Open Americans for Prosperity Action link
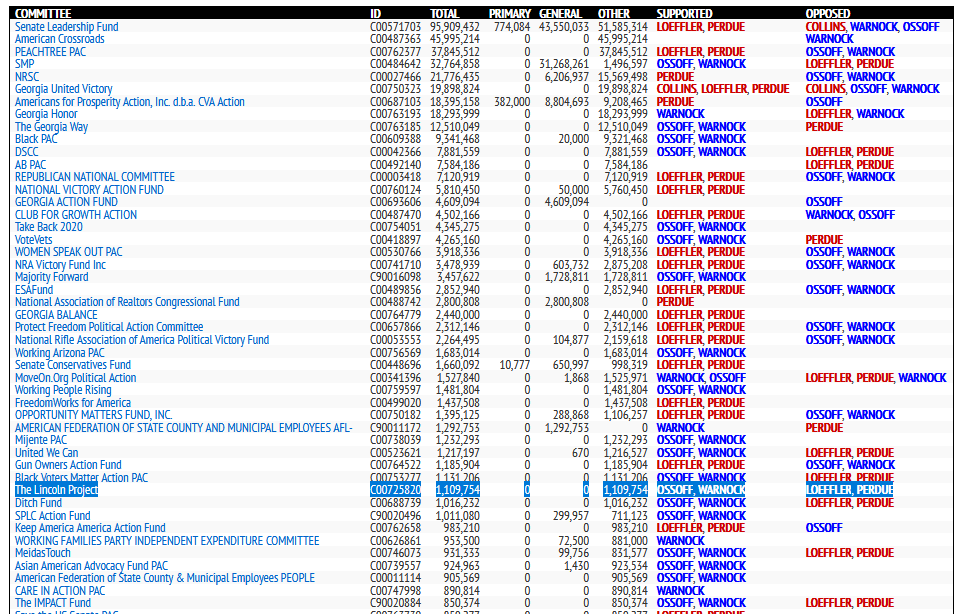Image resolution: width=959 pixels, height=614 pixels. tap(130, 102)
